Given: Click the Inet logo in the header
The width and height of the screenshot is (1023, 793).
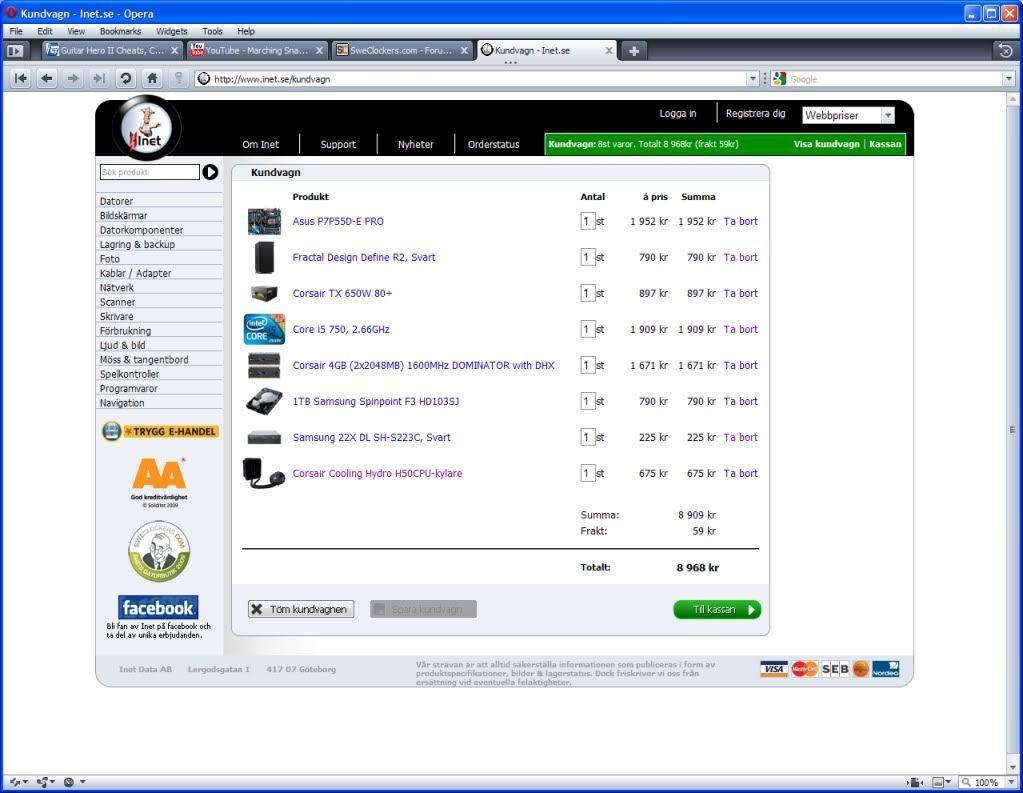Looking at the screenshot, I should click(146, 128).
